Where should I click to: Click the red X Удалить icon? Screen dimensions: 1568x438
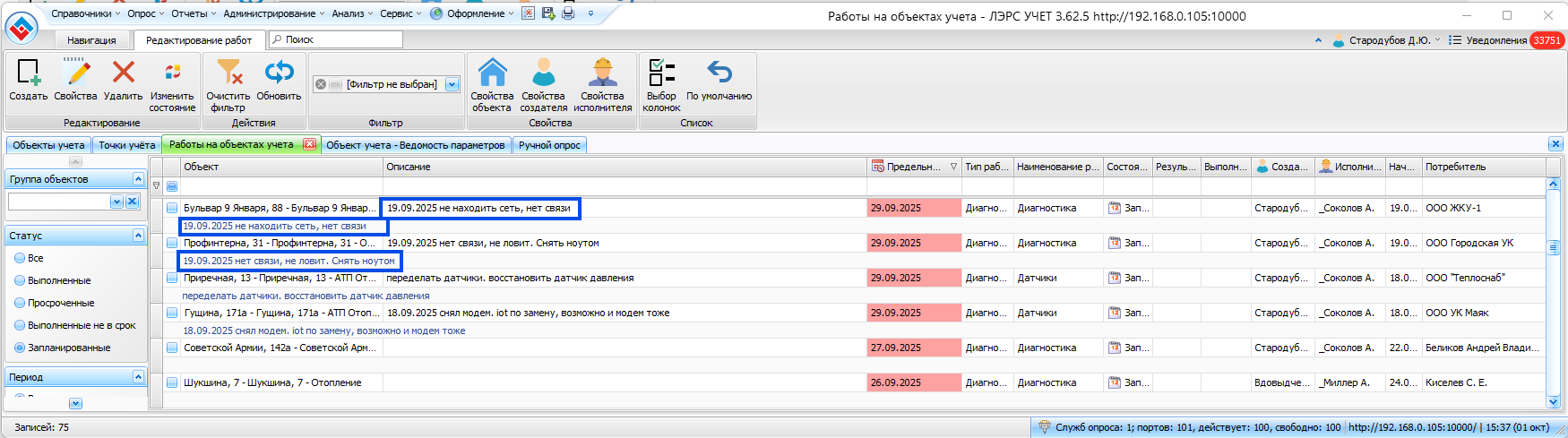click(x=123, y=73)
